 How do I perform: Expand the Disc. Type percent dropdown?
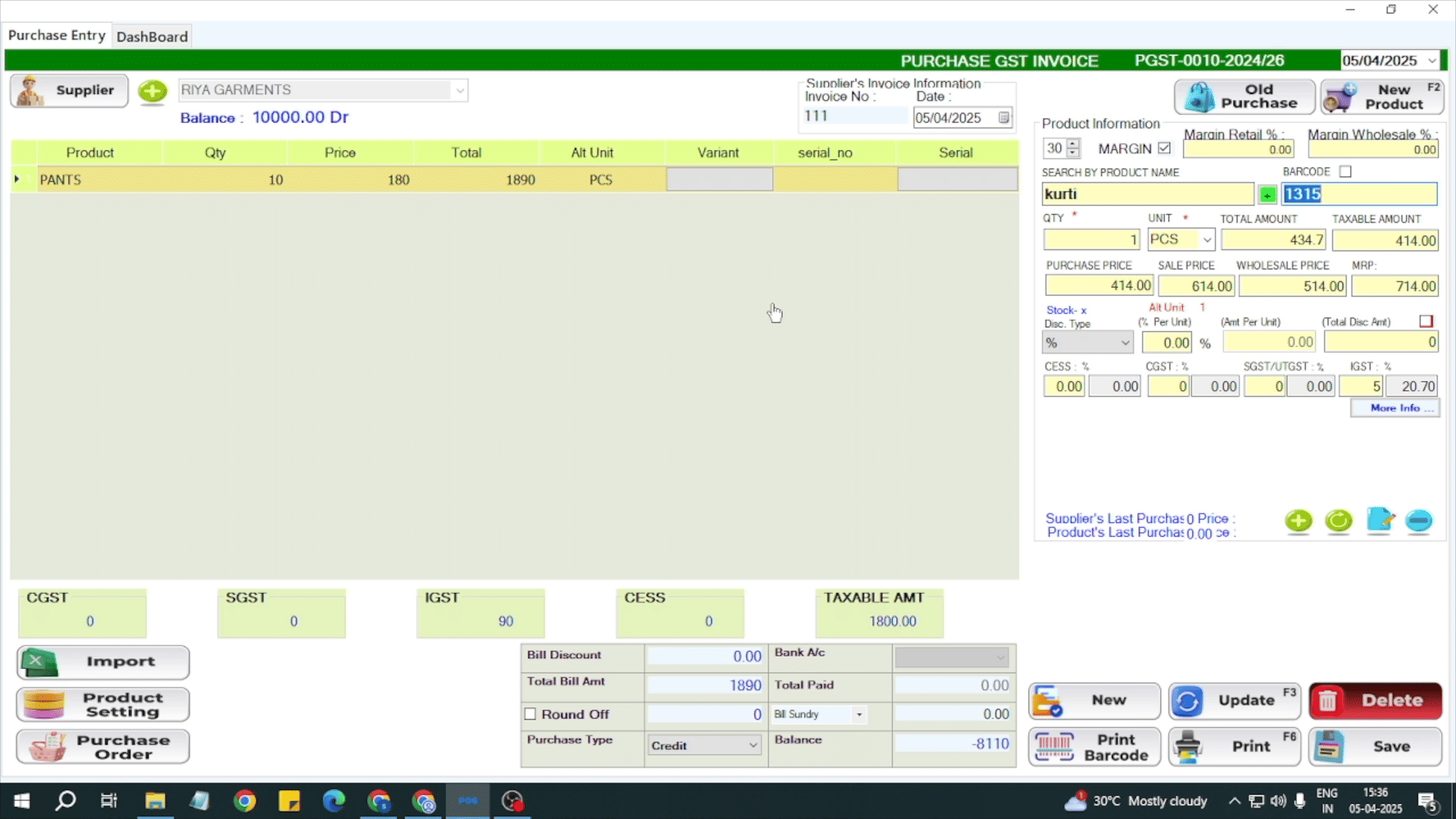[1125, 343]
